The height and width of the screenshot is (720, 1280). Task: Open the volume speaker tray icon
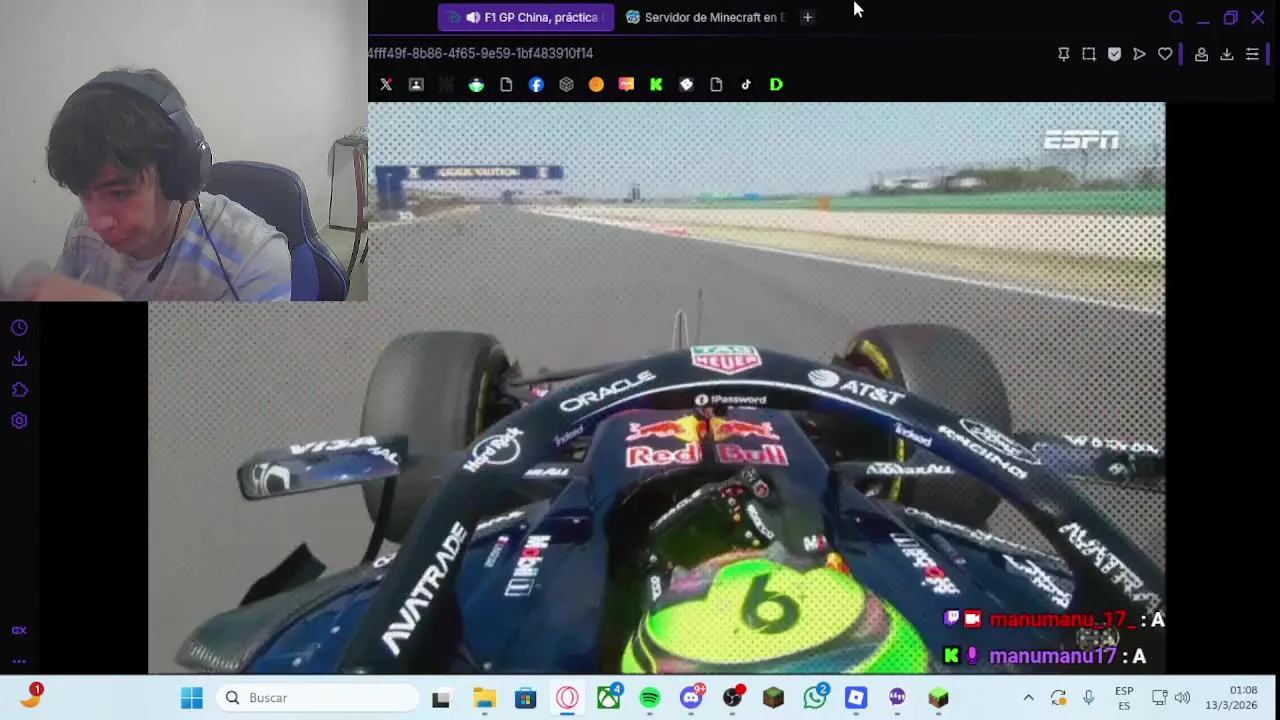tap(1182, 698)
